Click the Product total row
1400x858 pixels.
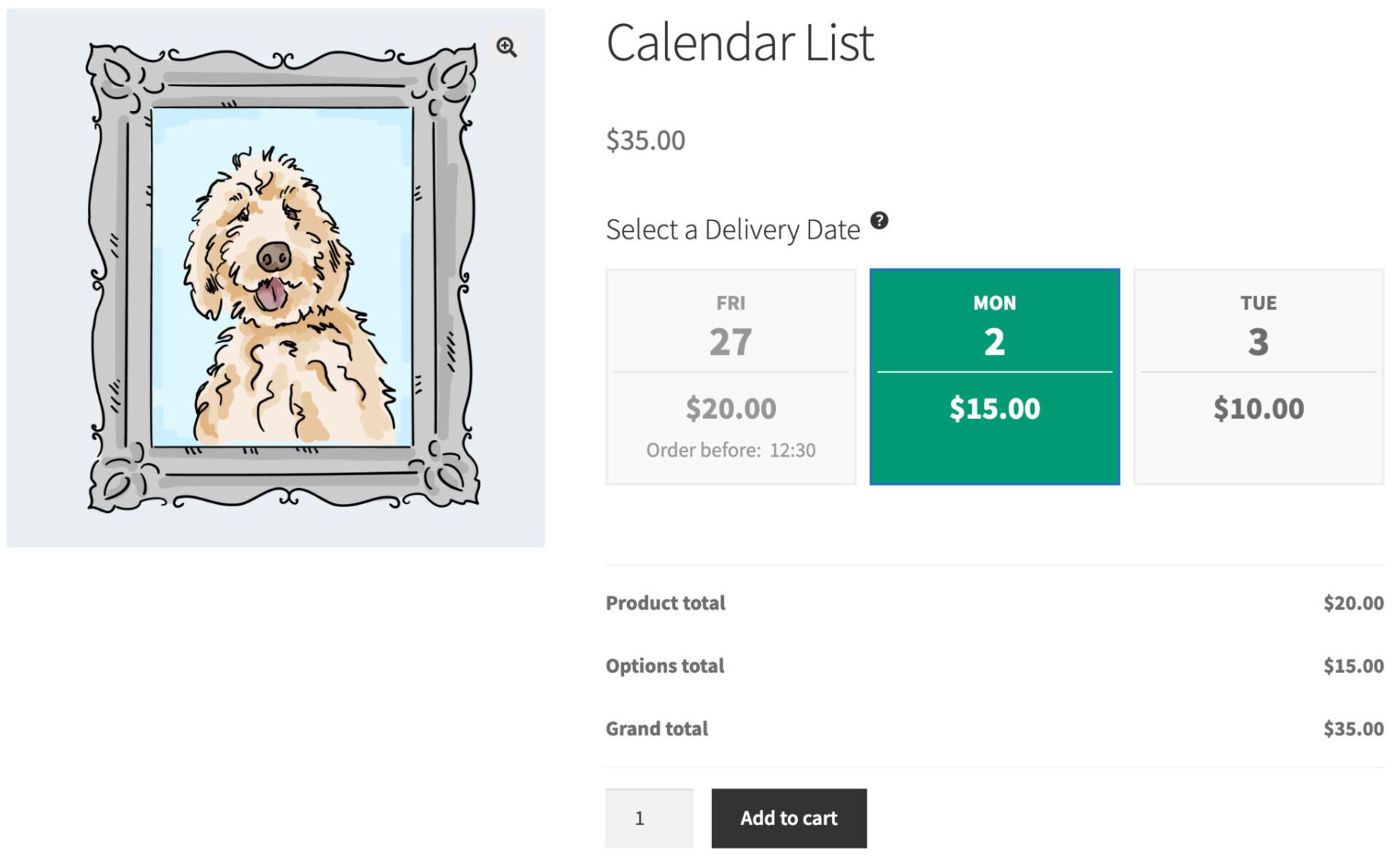(665, 603)
